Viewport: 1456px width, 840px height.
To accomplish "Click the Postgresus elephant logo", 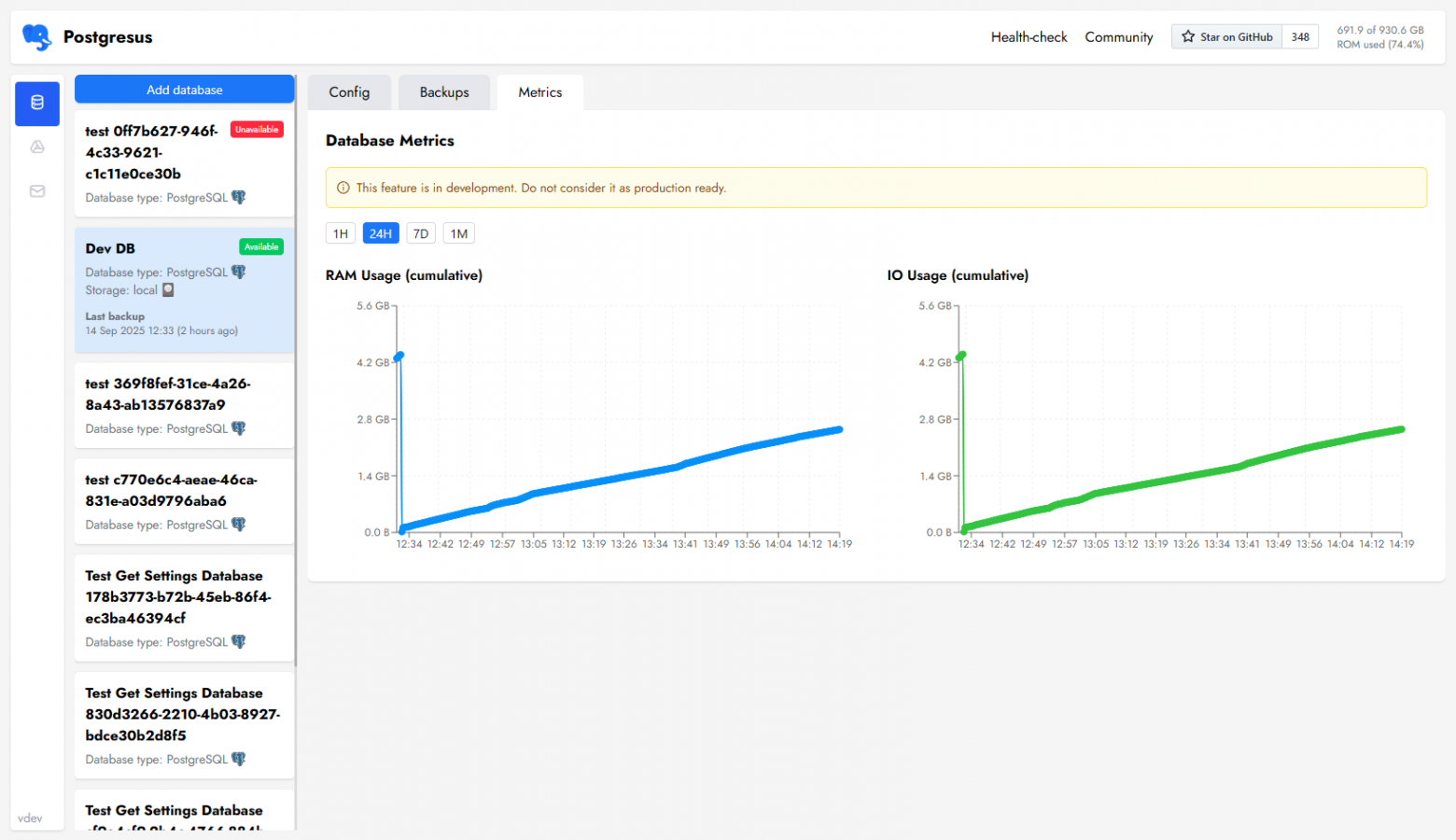I will tap(37, 37).
